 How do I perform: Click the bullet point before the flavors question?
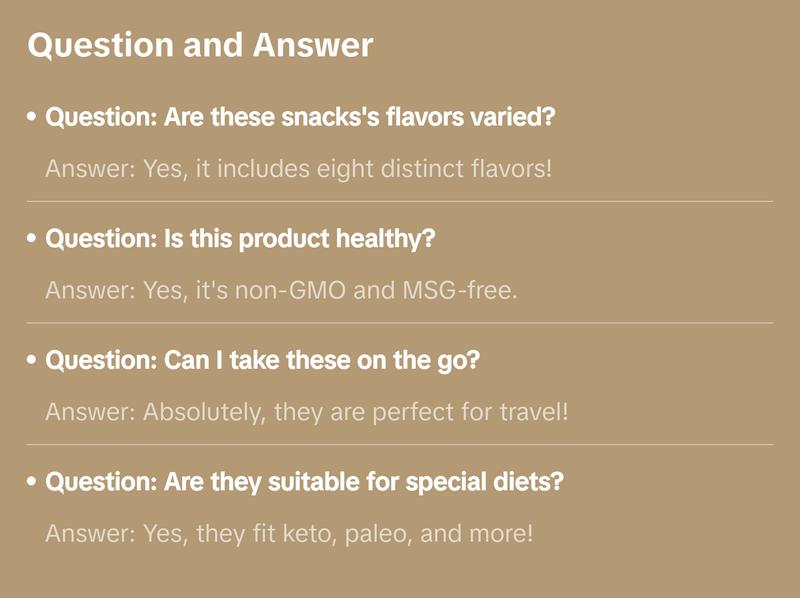[33, 118]
